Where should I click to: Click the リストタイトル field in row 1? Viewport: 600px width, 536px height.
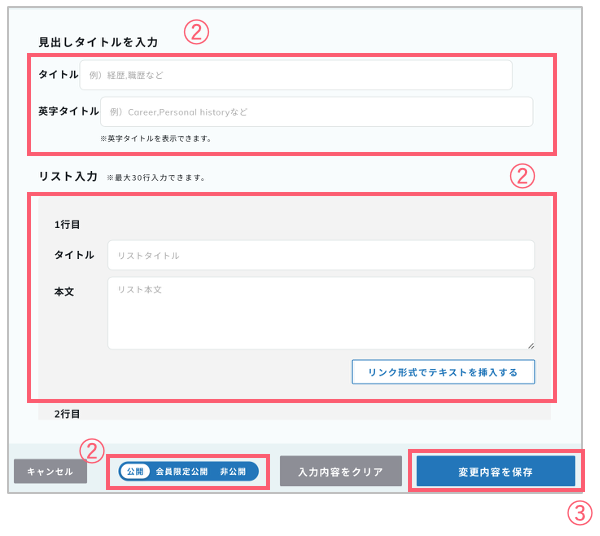coord(321,255)
